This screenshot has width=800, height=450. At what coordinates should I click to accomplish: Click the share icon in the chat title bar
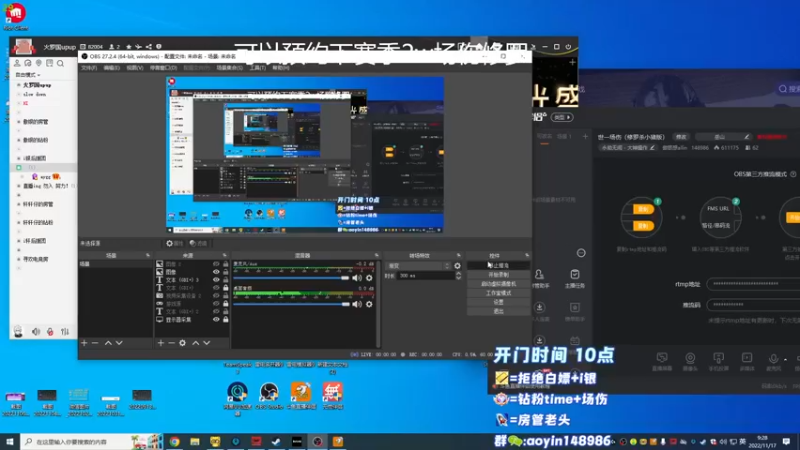(x=148, y=47)
